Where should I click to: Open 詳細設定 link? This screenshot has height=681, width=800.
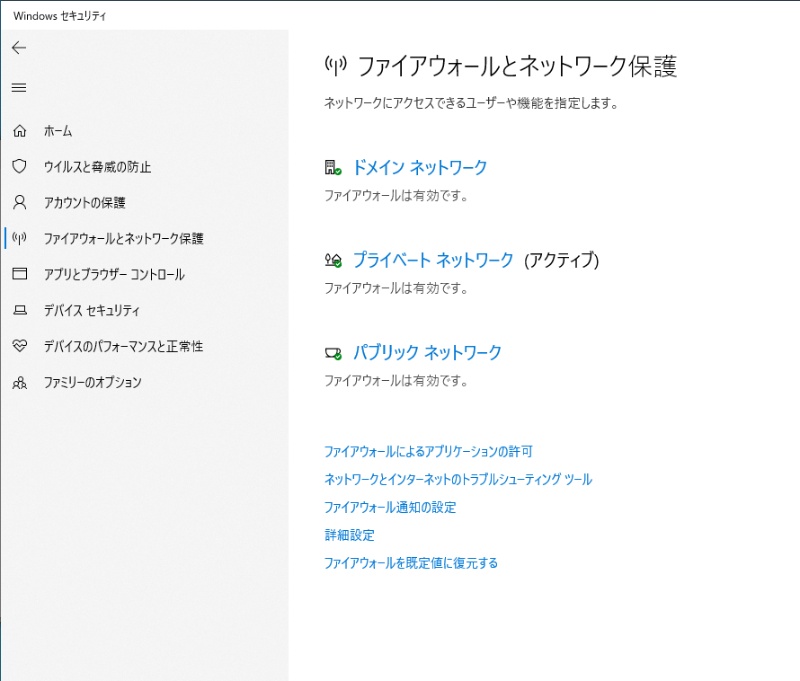coord(349,535)
